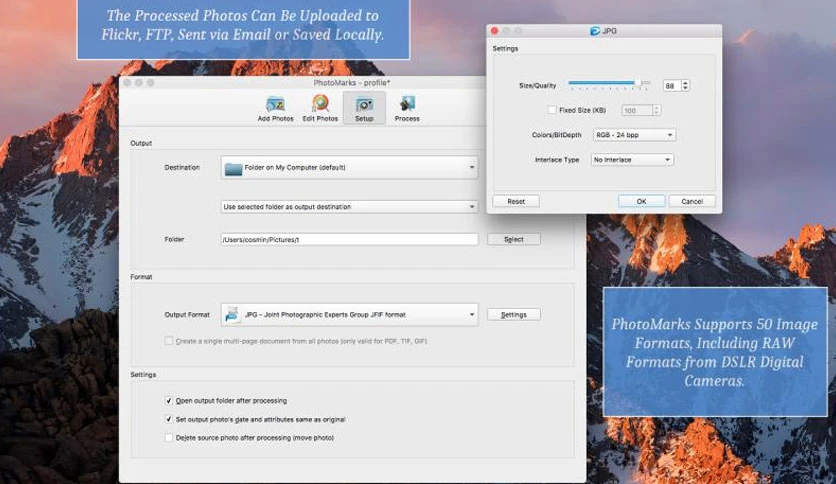Click the Output Format Settings button
Viewport: 836px width, 484px height.
coord(513,314)
